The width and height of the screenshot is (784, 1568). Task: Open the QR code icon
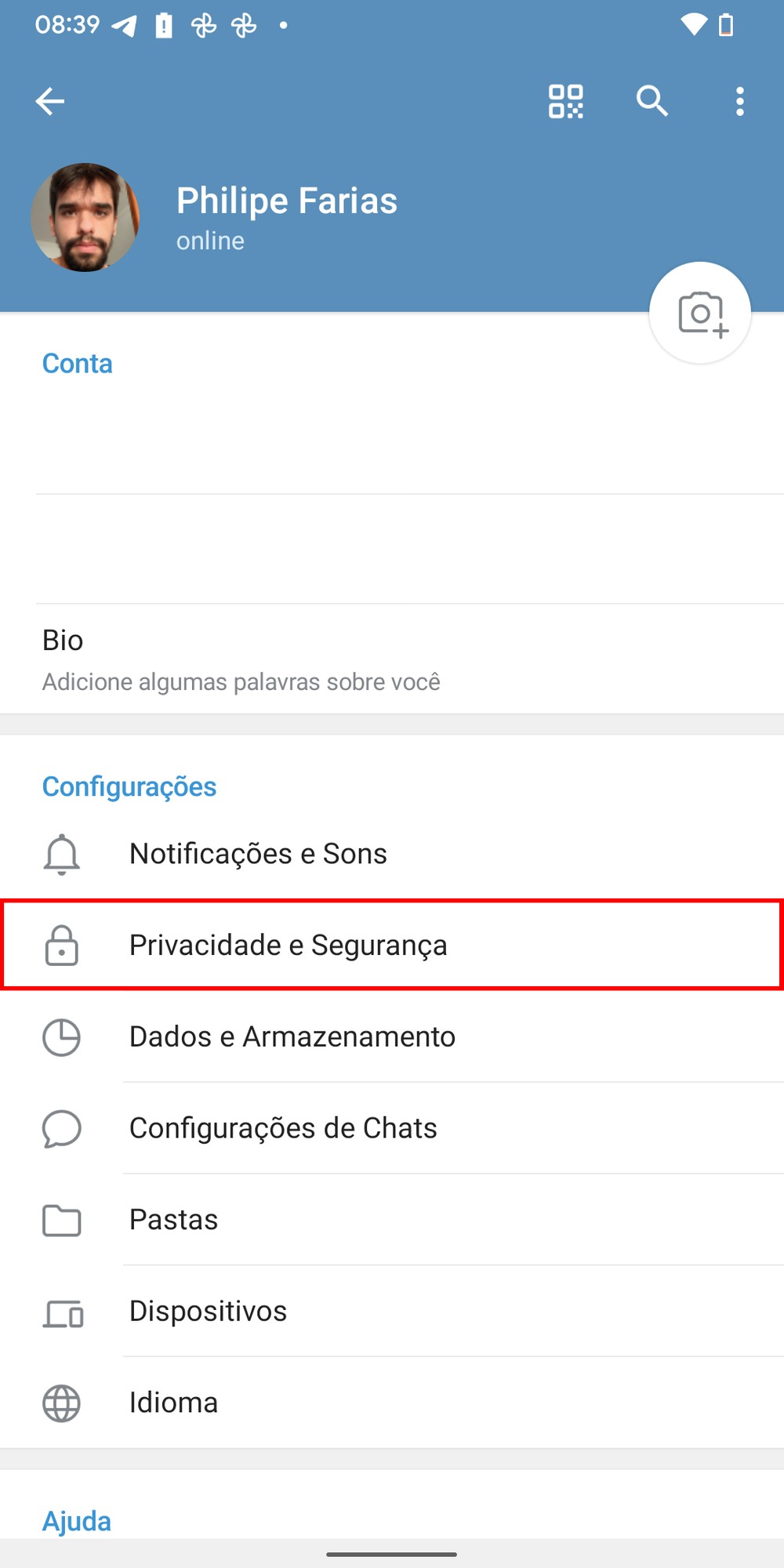pyautogui.click(x=565, y=101)
